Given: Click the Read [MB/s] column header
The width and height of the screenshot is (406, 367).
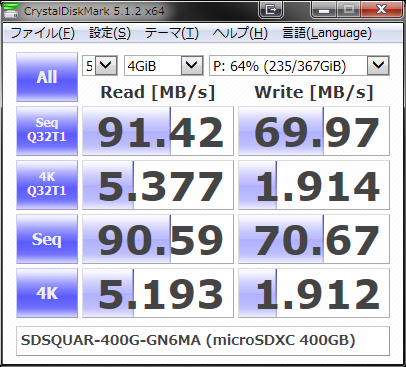Looking at the screenshot, I should tap(158, 92).
